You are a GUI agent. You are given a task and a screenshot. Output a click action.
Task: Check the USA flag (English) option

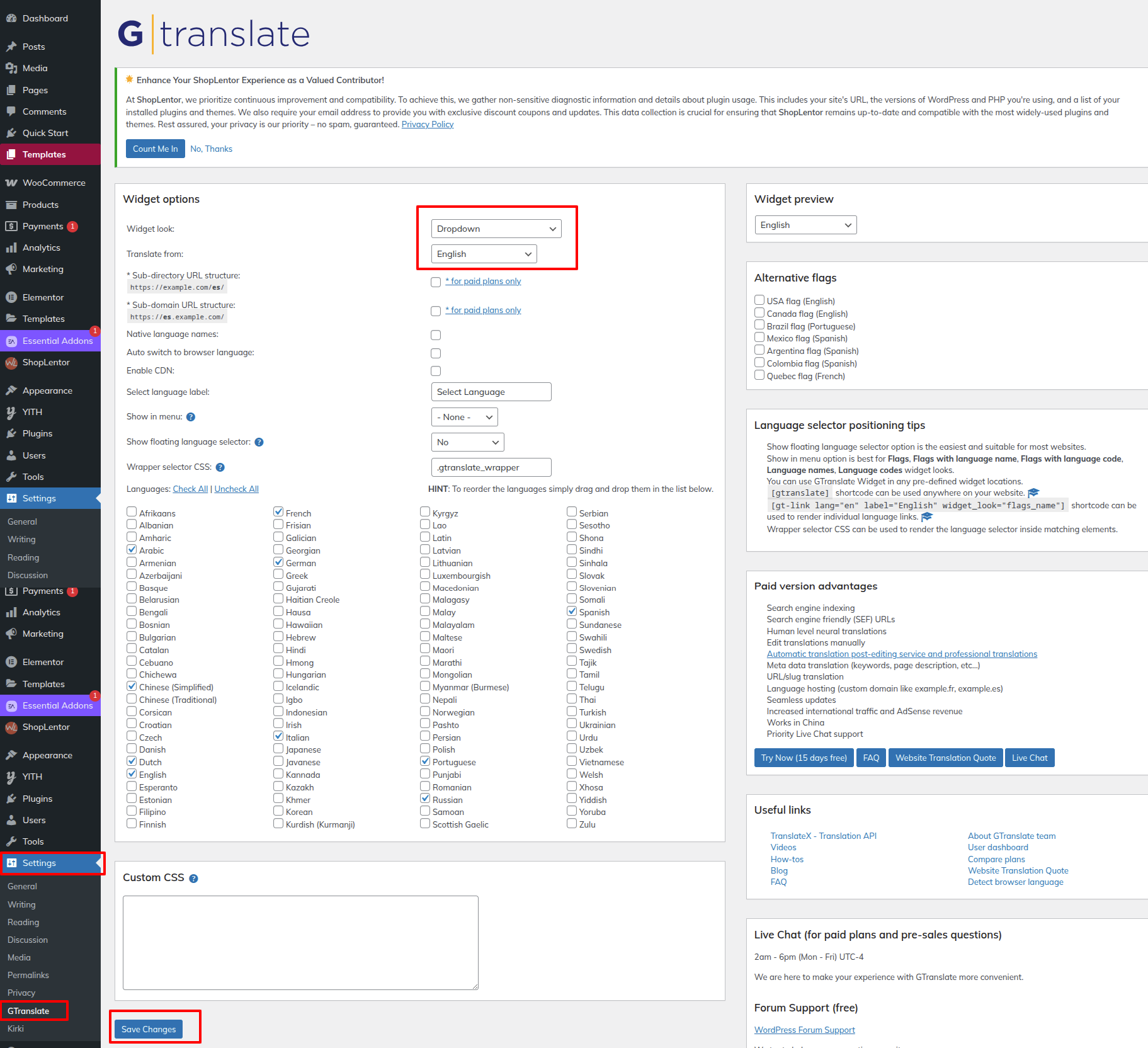click(x=759, y=300)
